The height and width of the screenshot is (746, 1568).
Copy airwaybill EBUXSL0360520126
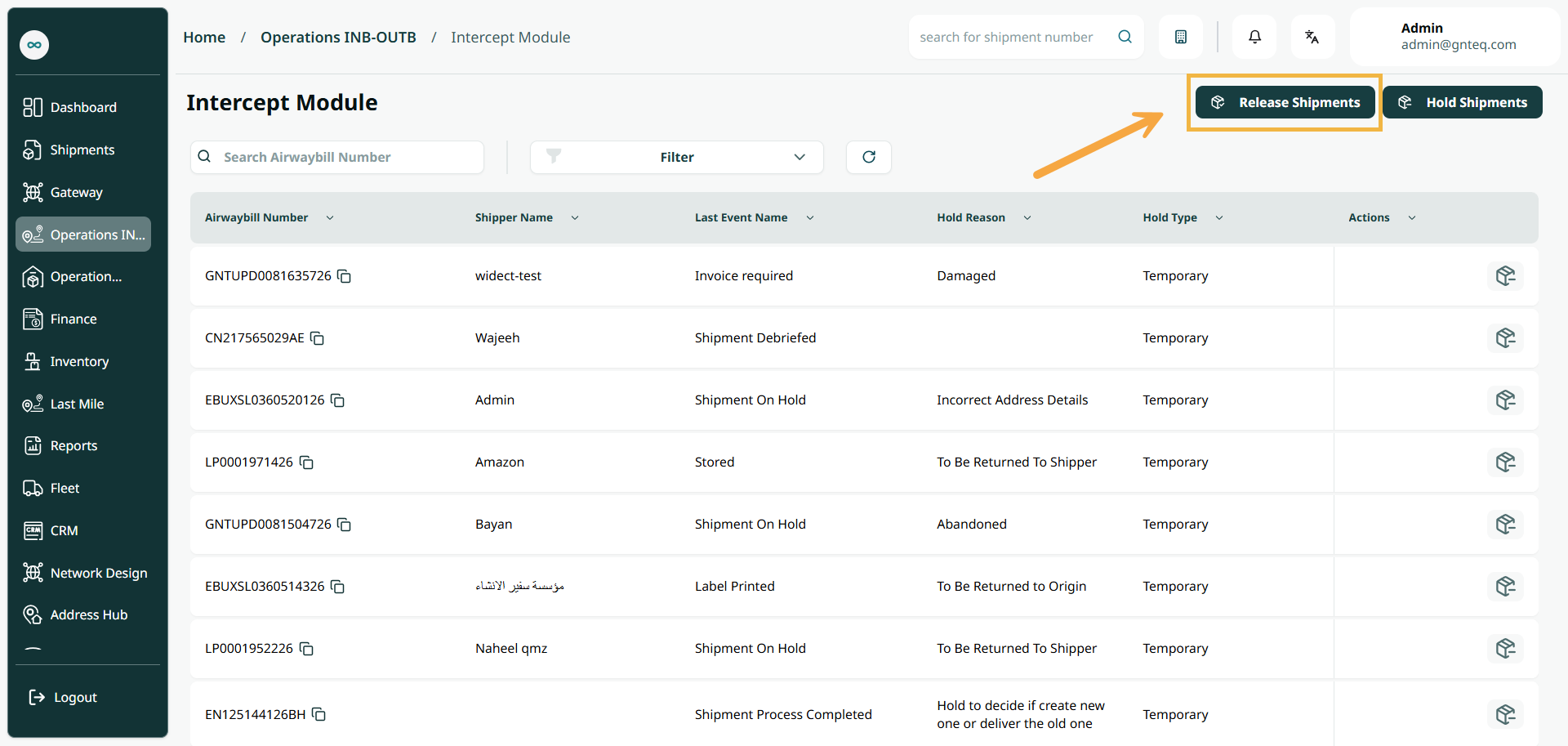click(338, 400)
